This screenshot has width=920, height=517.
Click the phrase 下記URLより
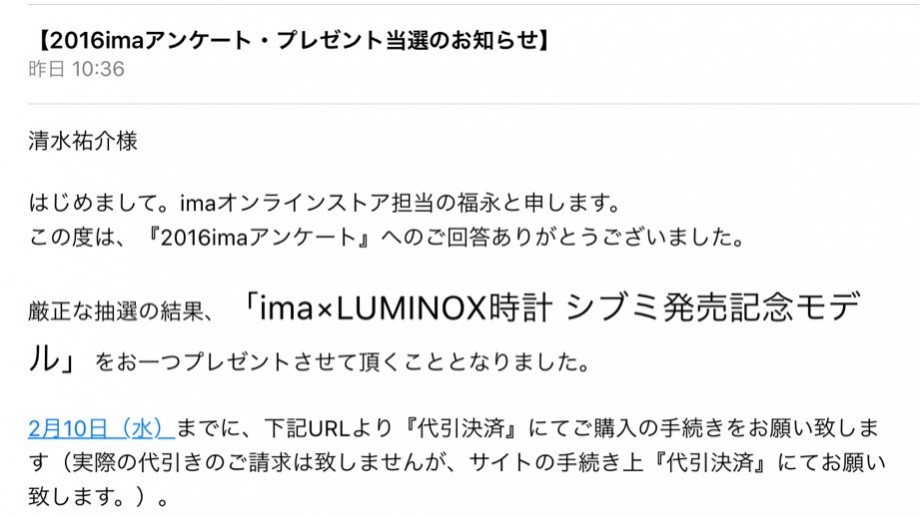click(x=329, y=428)
